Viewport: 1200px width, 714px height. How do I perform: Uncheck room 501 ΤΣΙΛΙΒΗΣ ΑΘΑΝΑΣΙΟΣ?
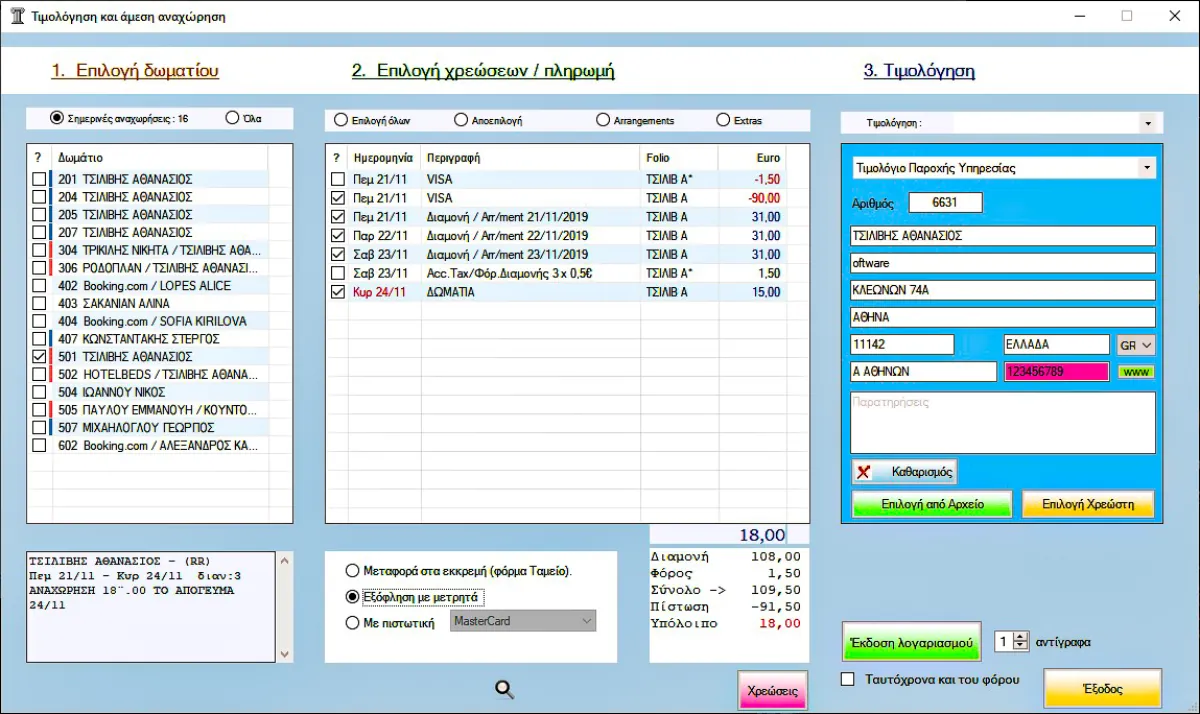tap(39, 357)
